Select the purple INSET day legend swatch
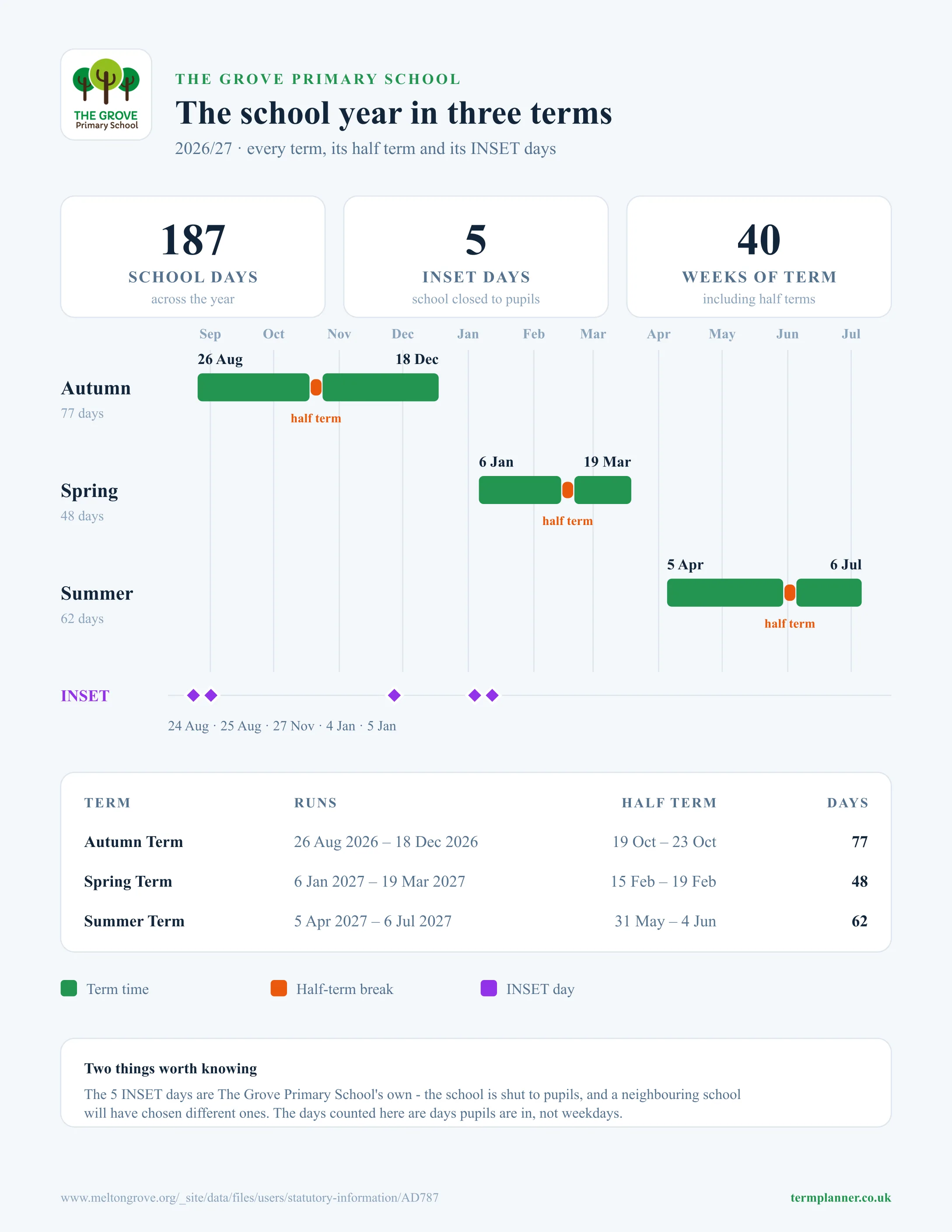Image resolution: width=952 pixels, height=1232 pixels. click(488, 988)
